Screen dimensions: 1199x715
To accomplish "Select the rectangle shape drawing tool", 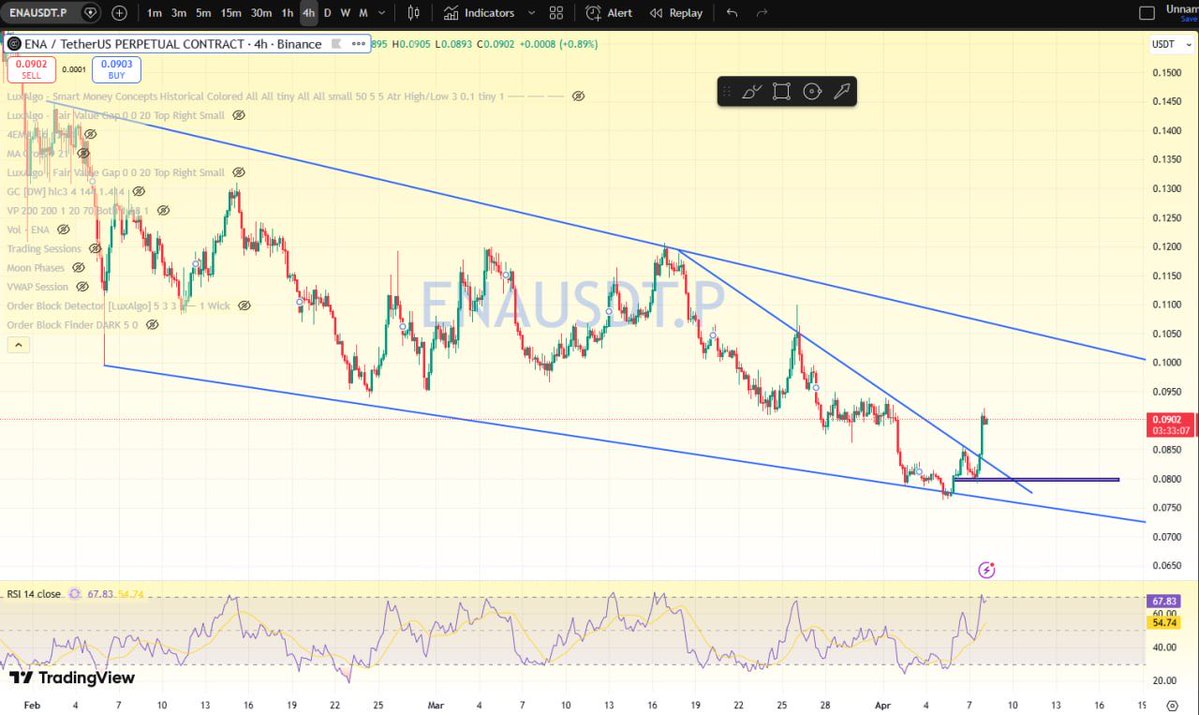I will (x=781, y=92).
